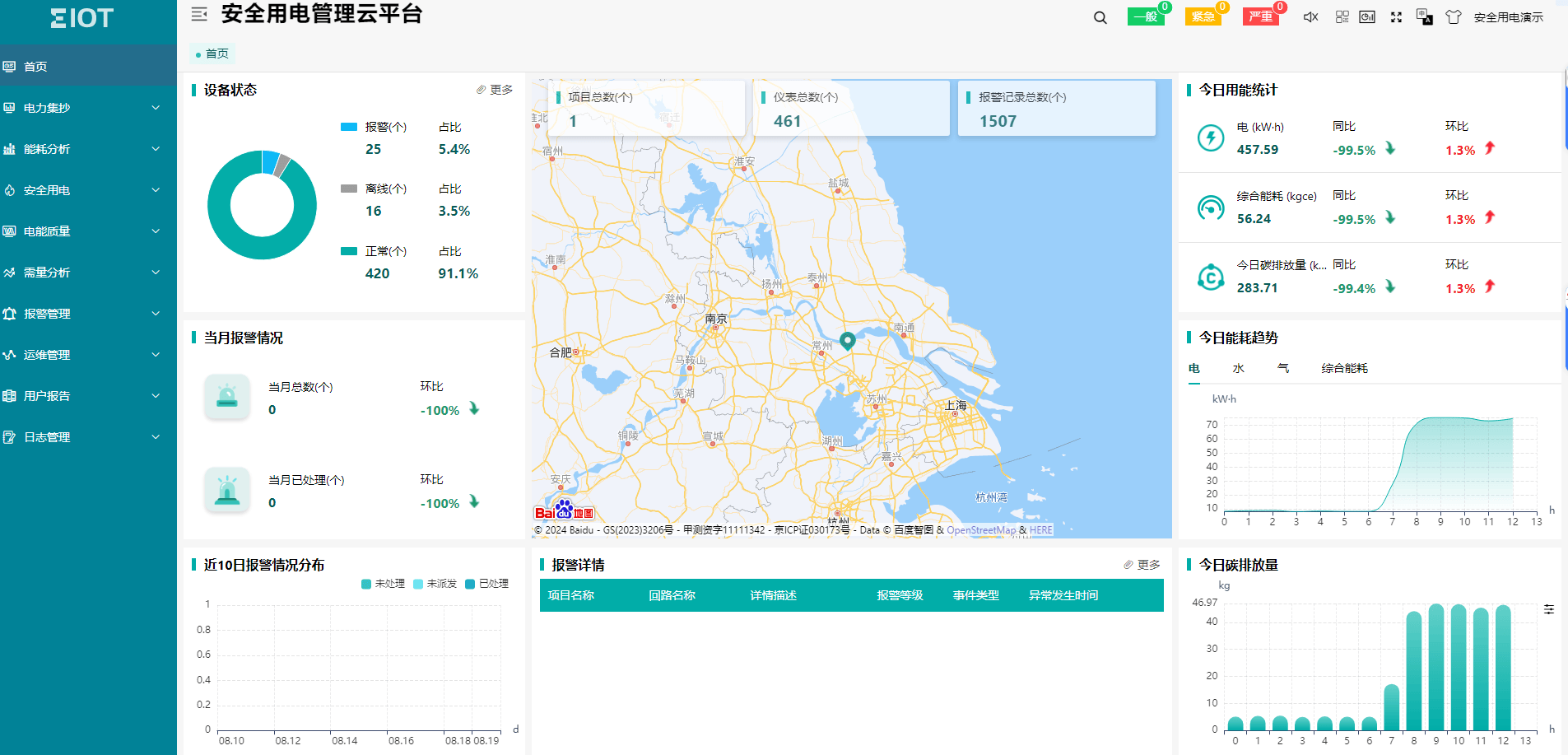Click the green 一般 alarm badge

[1146, 16]
